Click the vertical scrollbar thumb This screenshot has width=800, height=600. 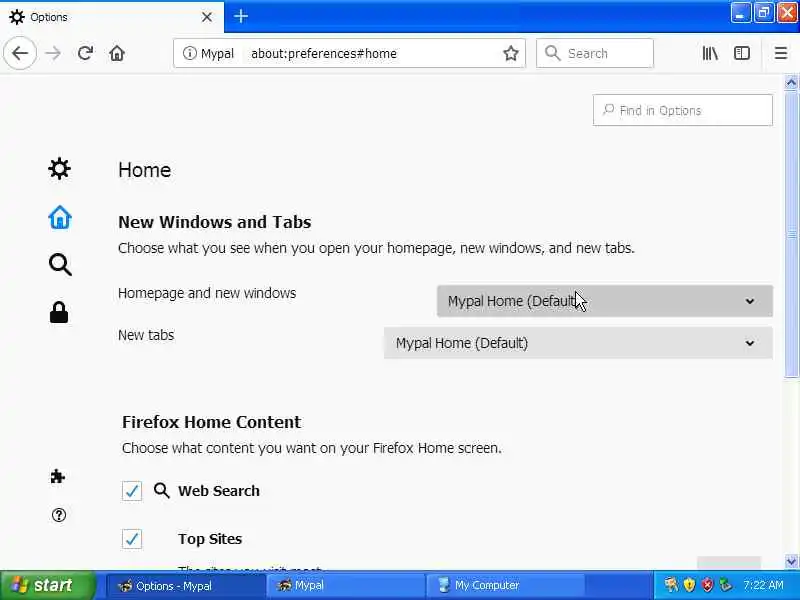click(x=791, y=234)
